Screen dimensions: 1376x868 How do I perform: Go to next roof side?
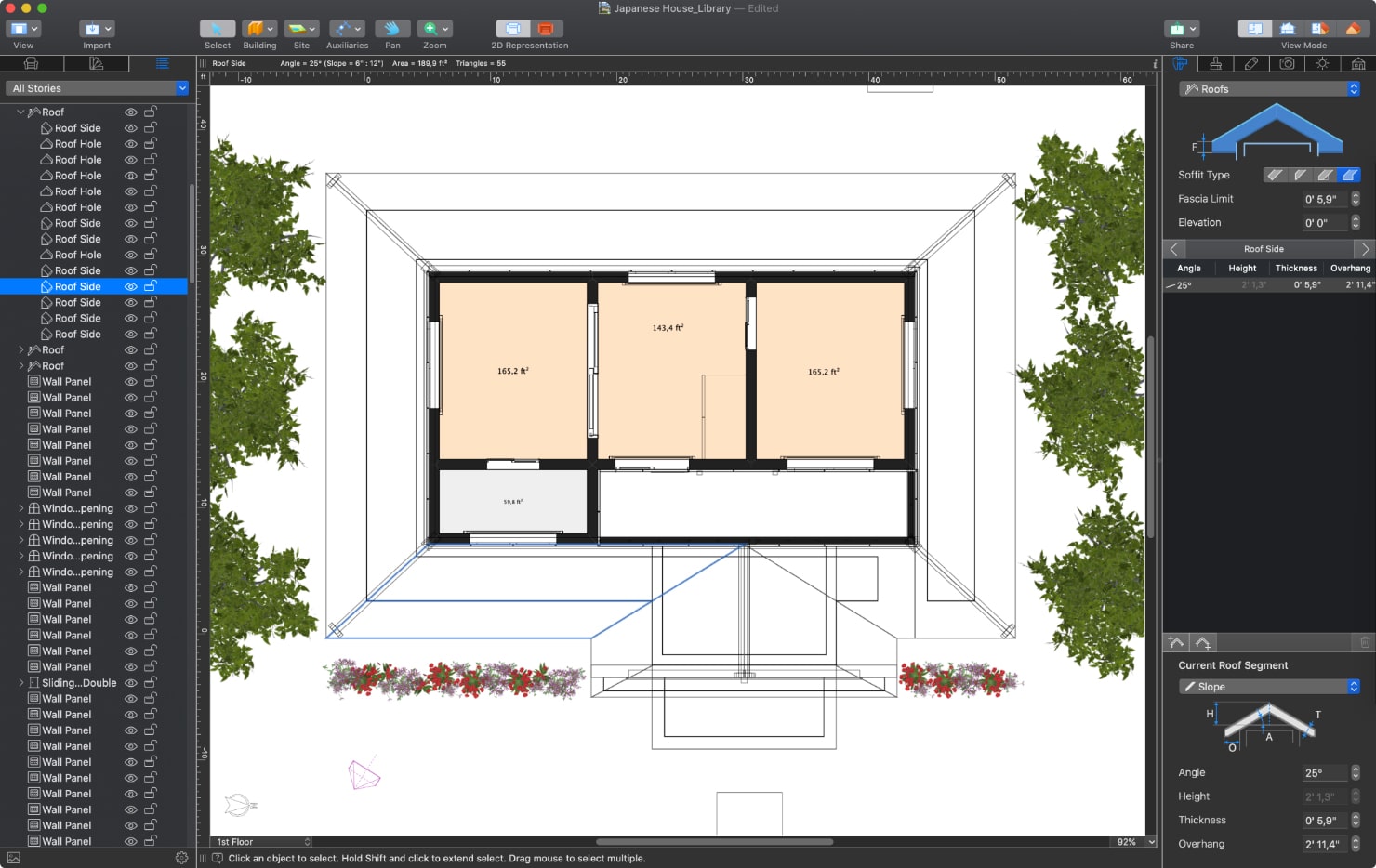point(1365,249)
